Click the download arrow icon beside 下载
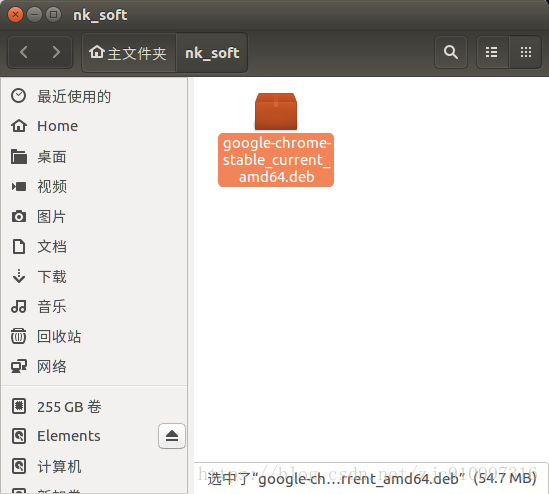The width and height of the screenshot is (549, 494). click(19, 276)
